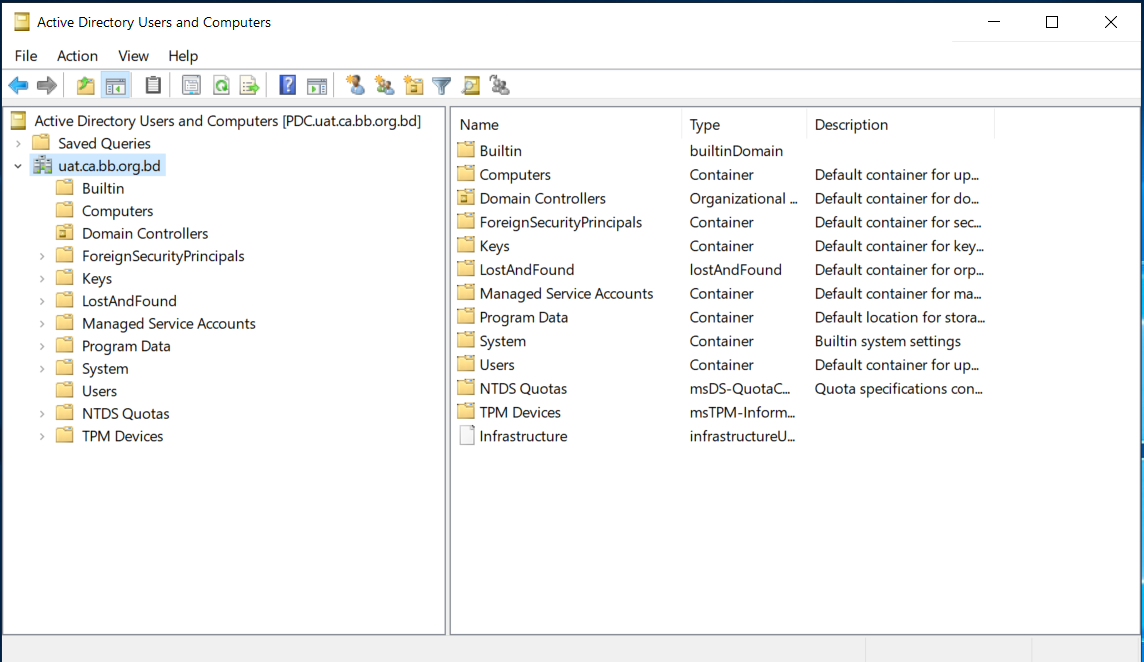The image size is (1144, 662).
Task: Open the File menu
Action: point(26,55)
